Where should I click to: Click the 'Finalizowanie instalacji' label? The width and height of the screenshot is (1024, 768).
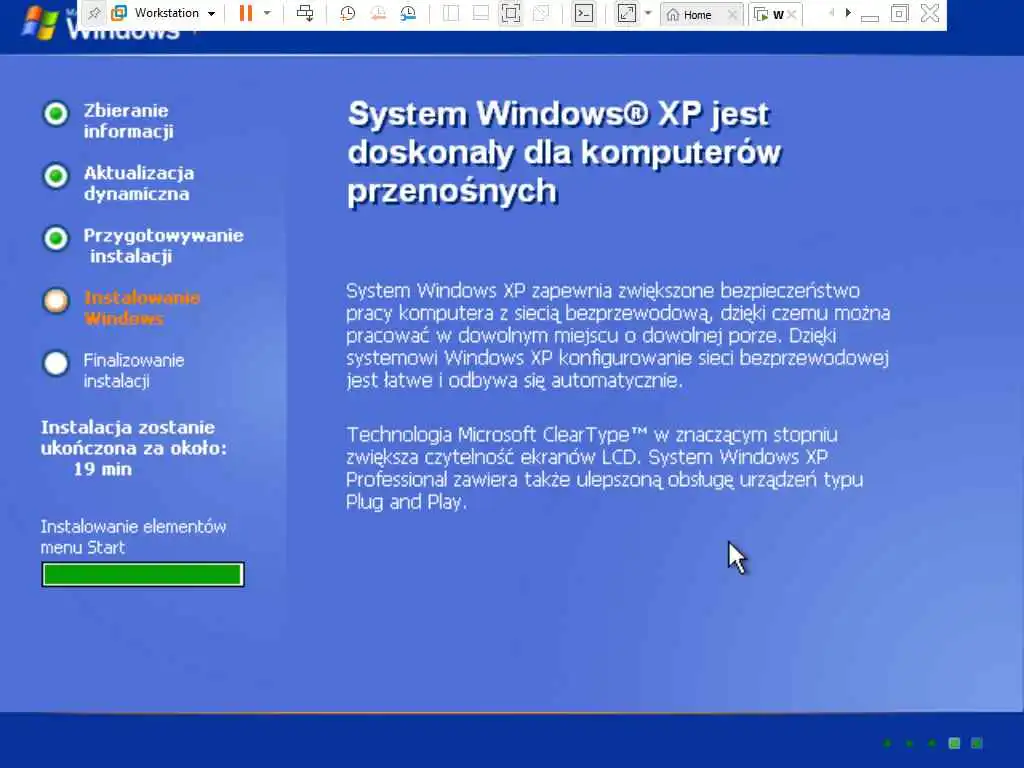coord(134,370)
